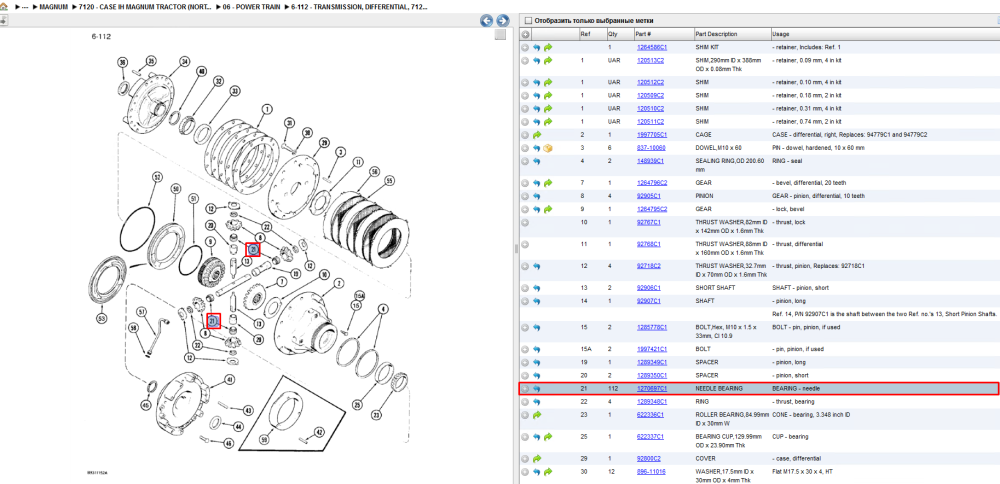Toggle the selection circle for THRUST WASHER 92767C1
Viewport: 1000px width, 484px height.
coord(526,223)
